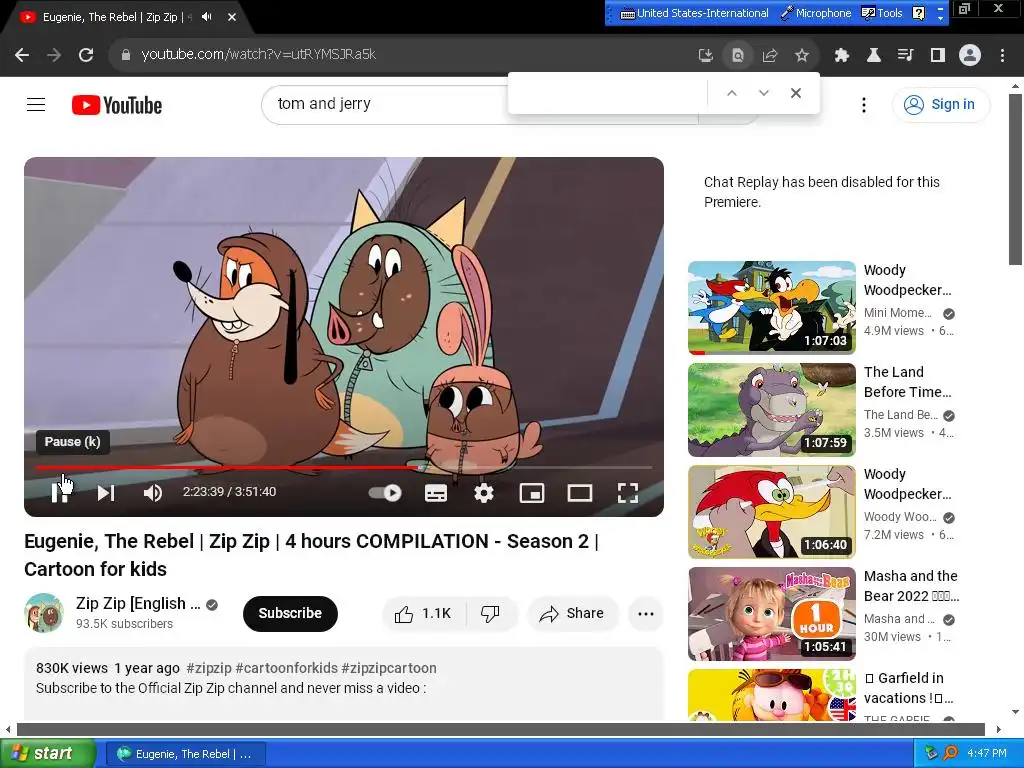Viewport: 1024px width, 768px height.
Task: Click the #cartoonforkids hashtag
Action: pyautogui.click(x=287, y=668)
